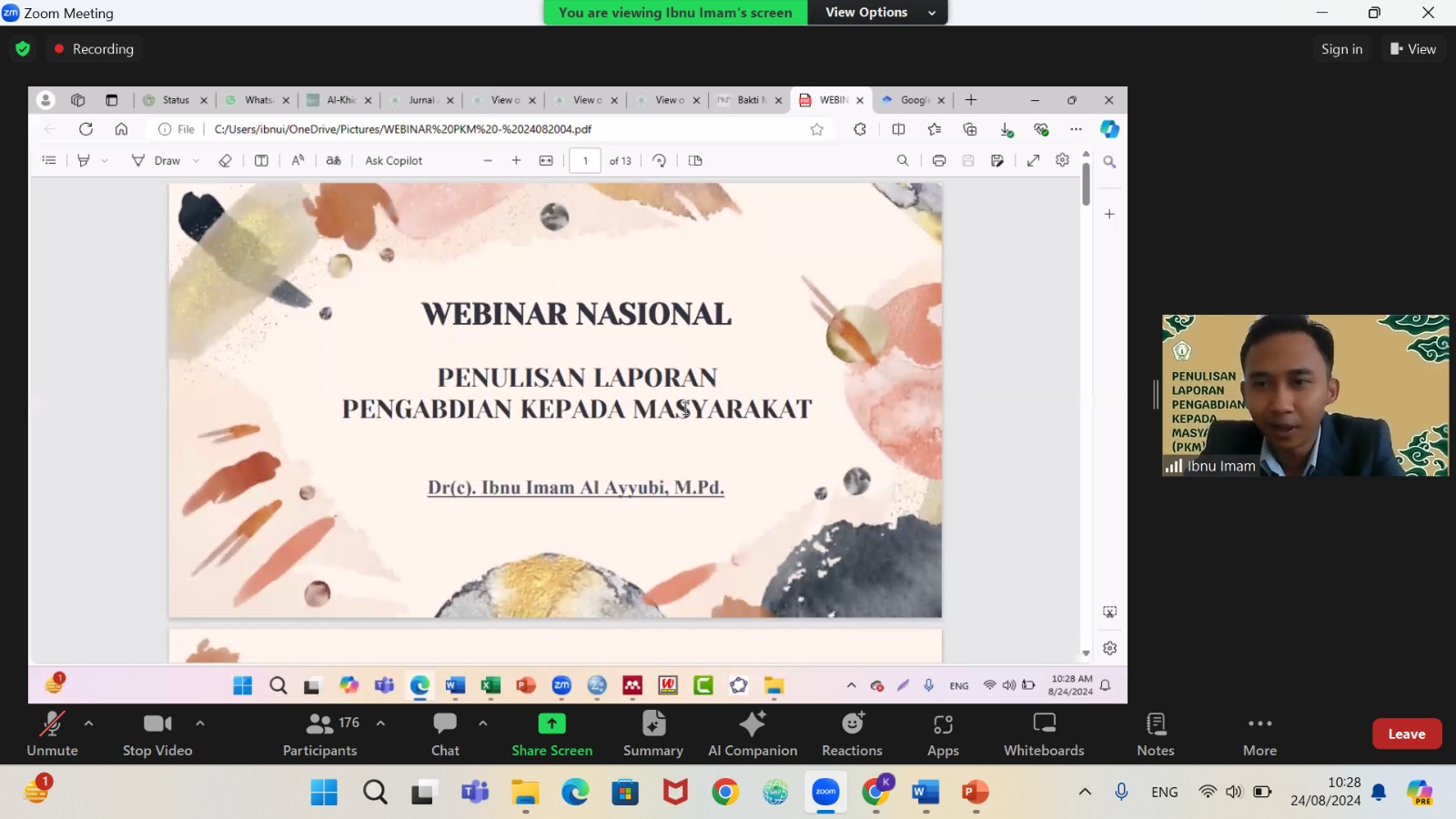Image resolution: width=1456 pixels, height=819 pixels.
Task: Open the View layout menu
Action: click(x=1412, y=49)
